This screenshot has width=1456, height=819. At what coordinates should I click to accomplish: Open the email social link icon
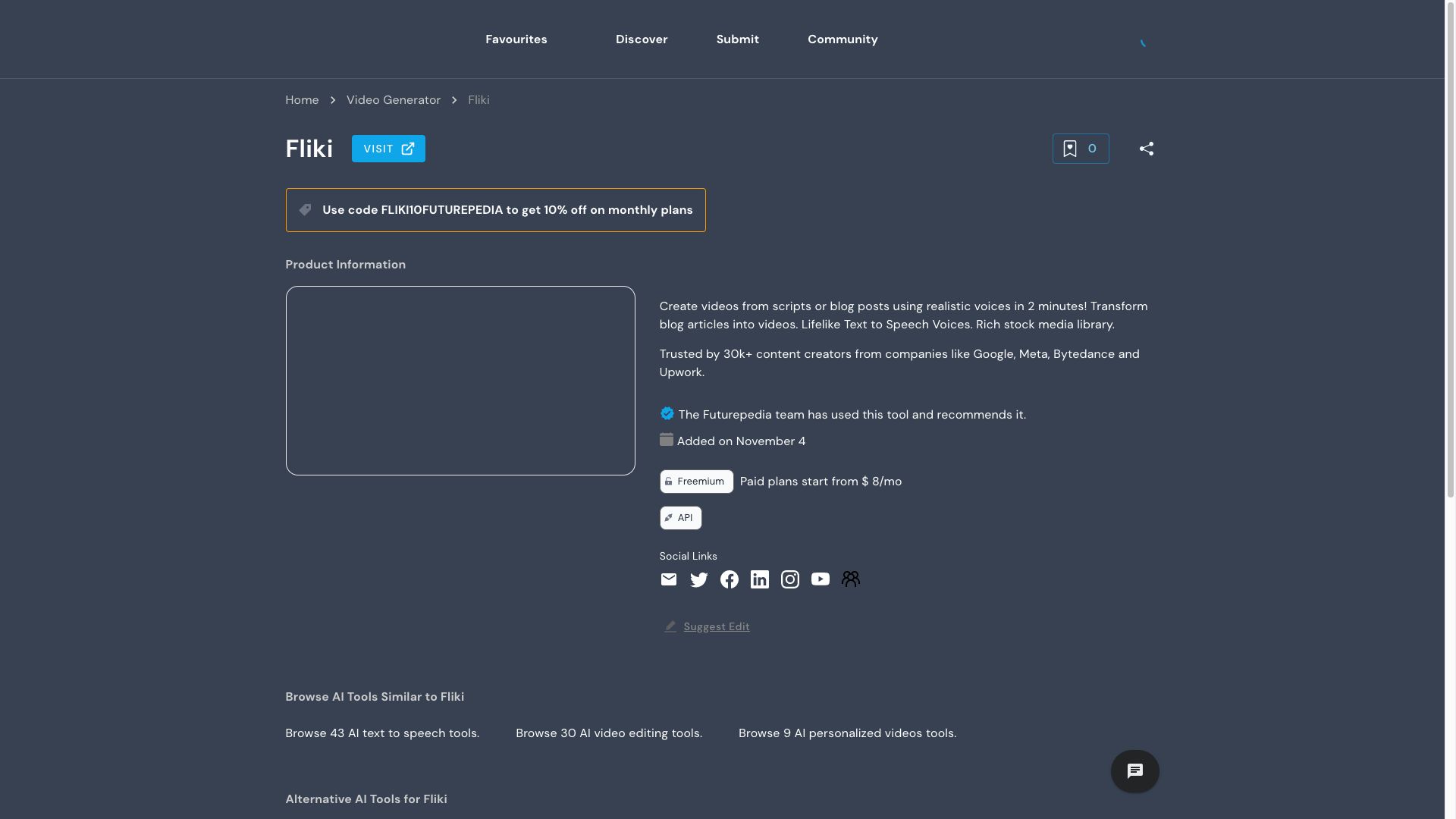pos(668,579)
